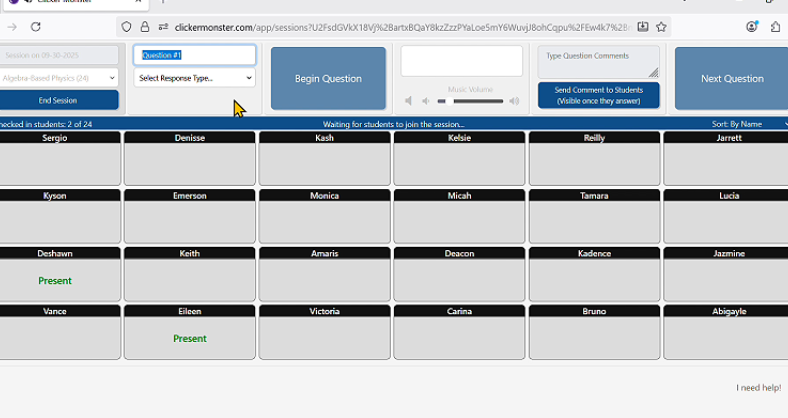Click the 'checked in students: 2 of 24' text
788x418 pixels.
[x=46, y=124]
